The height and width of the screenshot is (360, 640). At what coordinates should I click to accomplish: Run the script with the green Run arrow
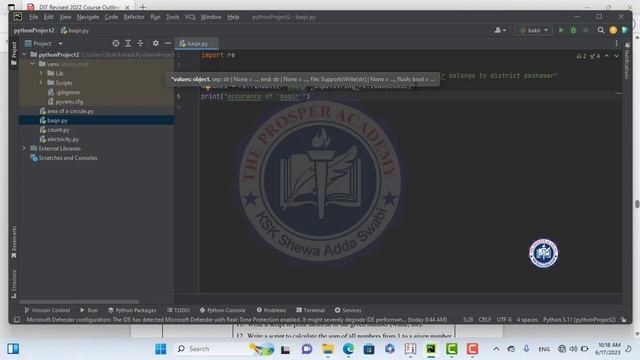(561, 30)
